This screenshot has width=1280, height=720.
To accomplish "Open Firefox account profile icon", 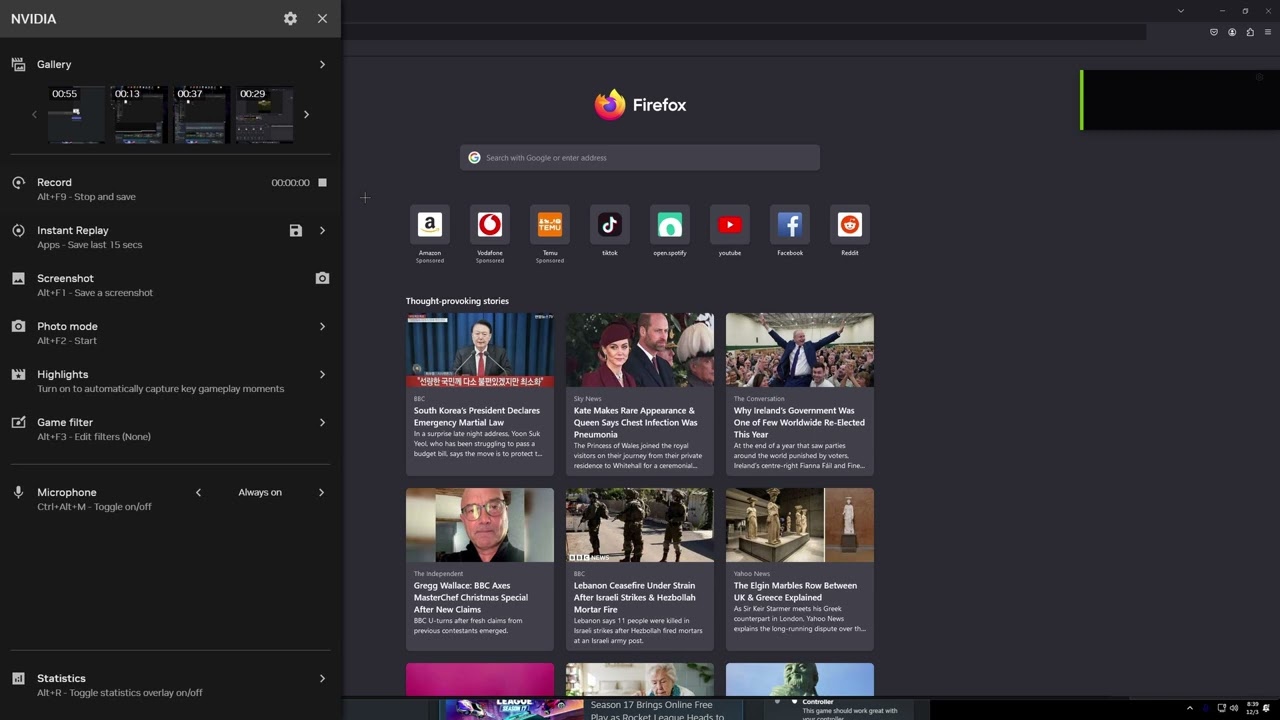I will click(x=1232, y=32).
